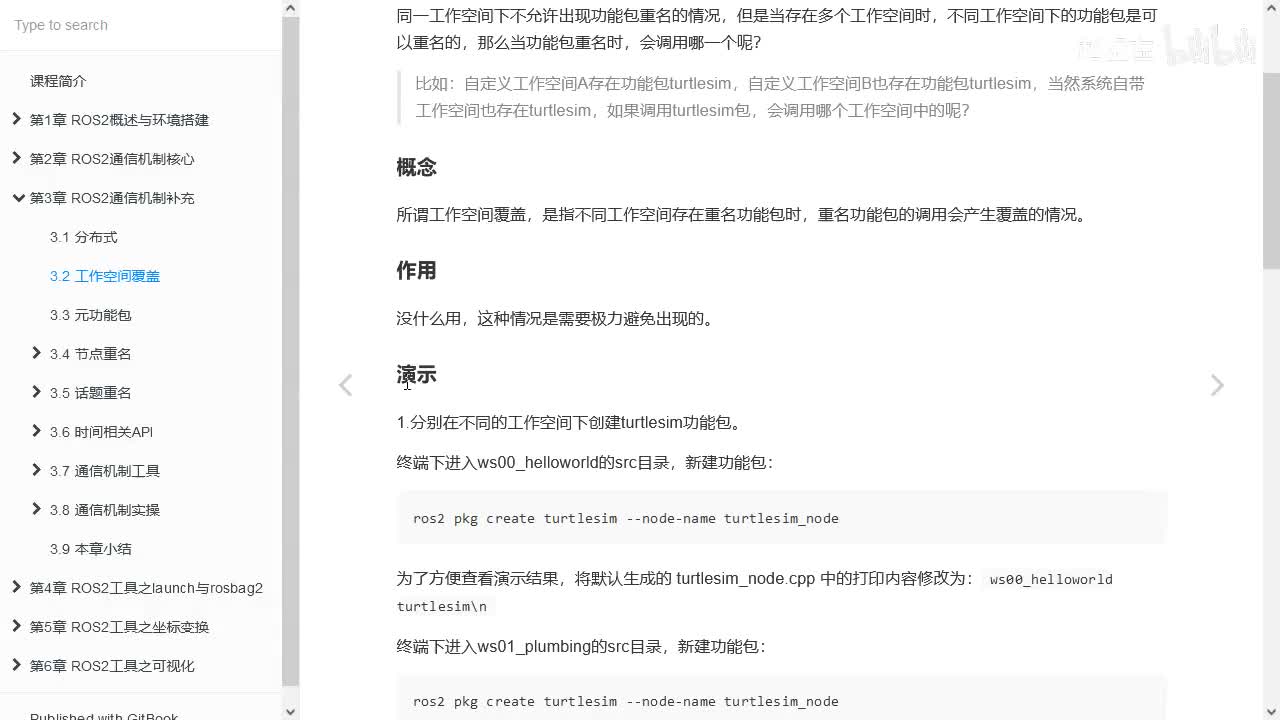Expand 第4章 ROS2工具之launch与rosbag2 chevron
Image resolution: width=1280 pixels, height=720 pixels.
point(16,587)
